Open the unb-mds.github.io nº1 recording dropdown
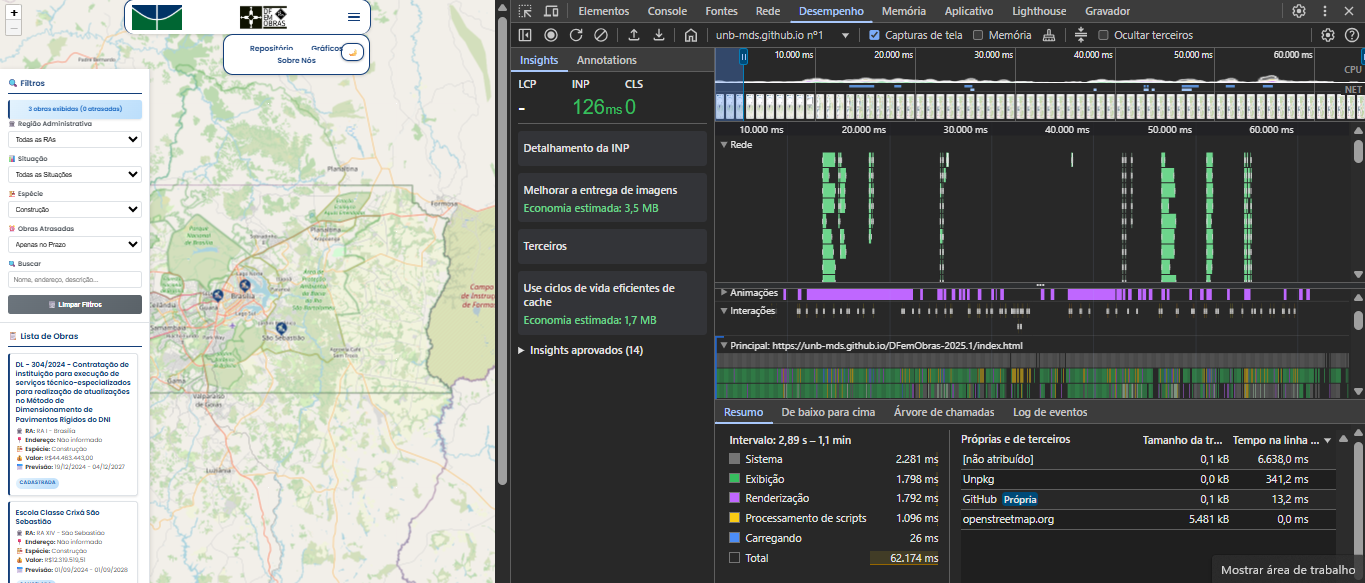Viewport: 1365px width, 583px height. pyautogui.click(x=783, y=35)
